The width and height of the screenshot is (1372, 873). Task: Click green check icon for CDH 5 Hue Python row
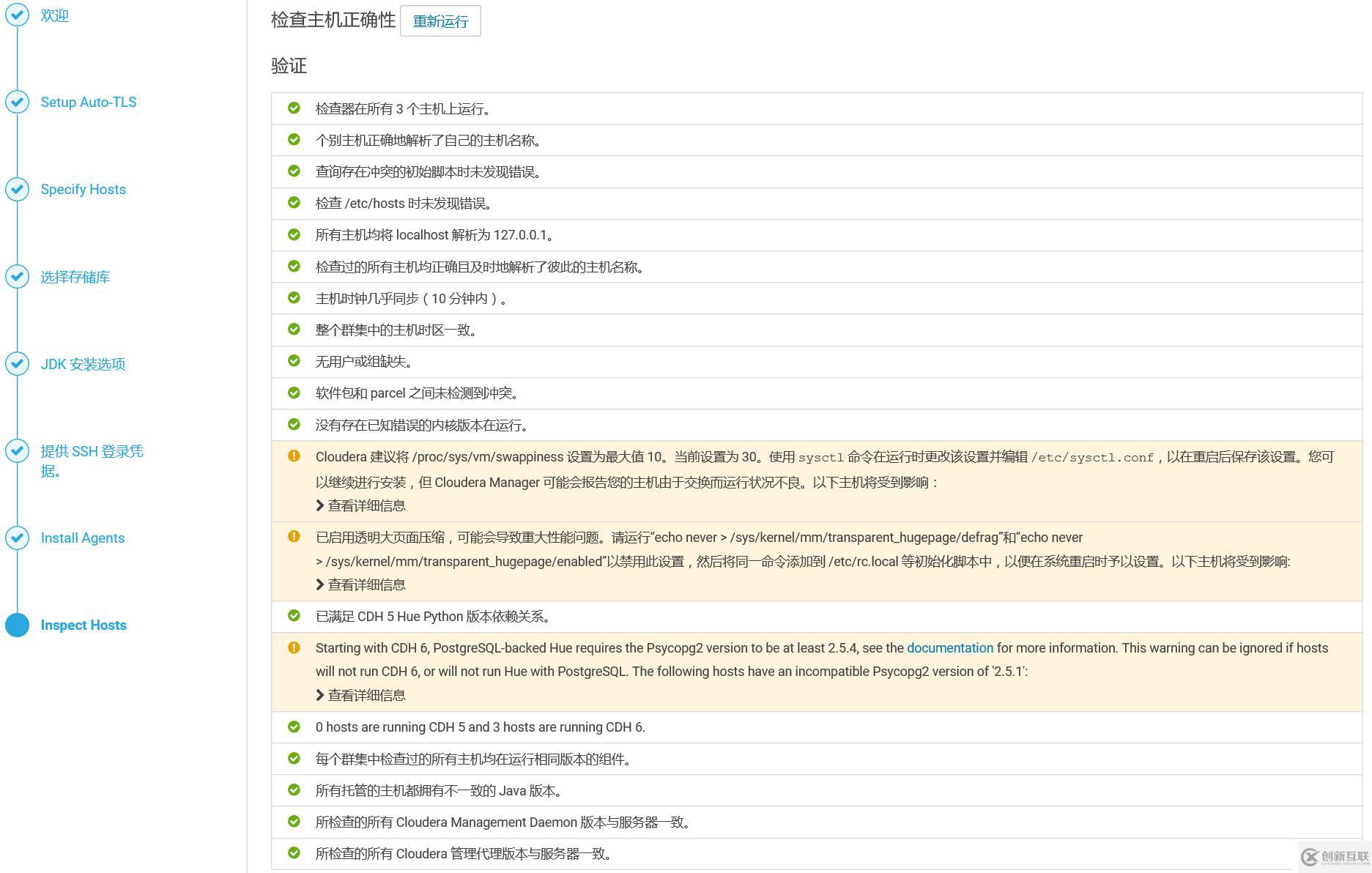(294, 615)
